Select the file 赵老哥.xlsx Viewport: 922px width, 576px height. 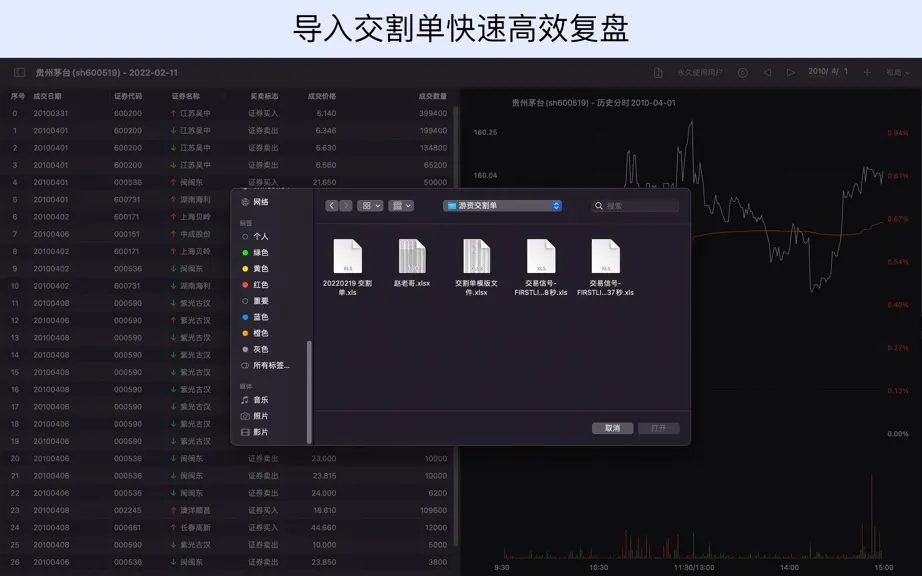[412, 263]
